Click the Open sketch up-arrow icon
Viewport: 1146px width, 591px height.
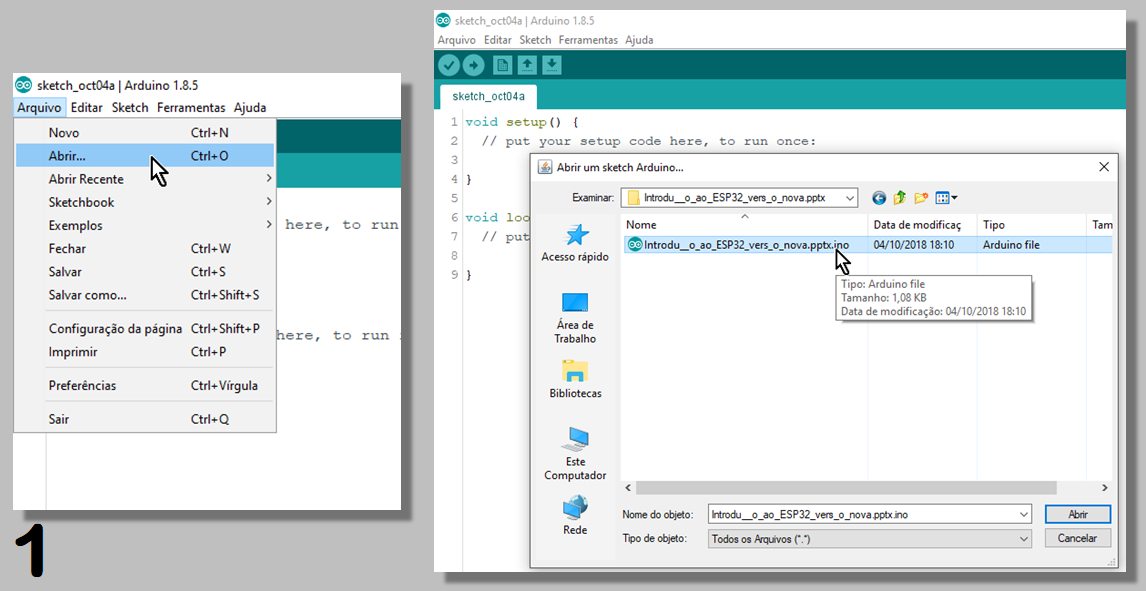click(x=526, y=65)
